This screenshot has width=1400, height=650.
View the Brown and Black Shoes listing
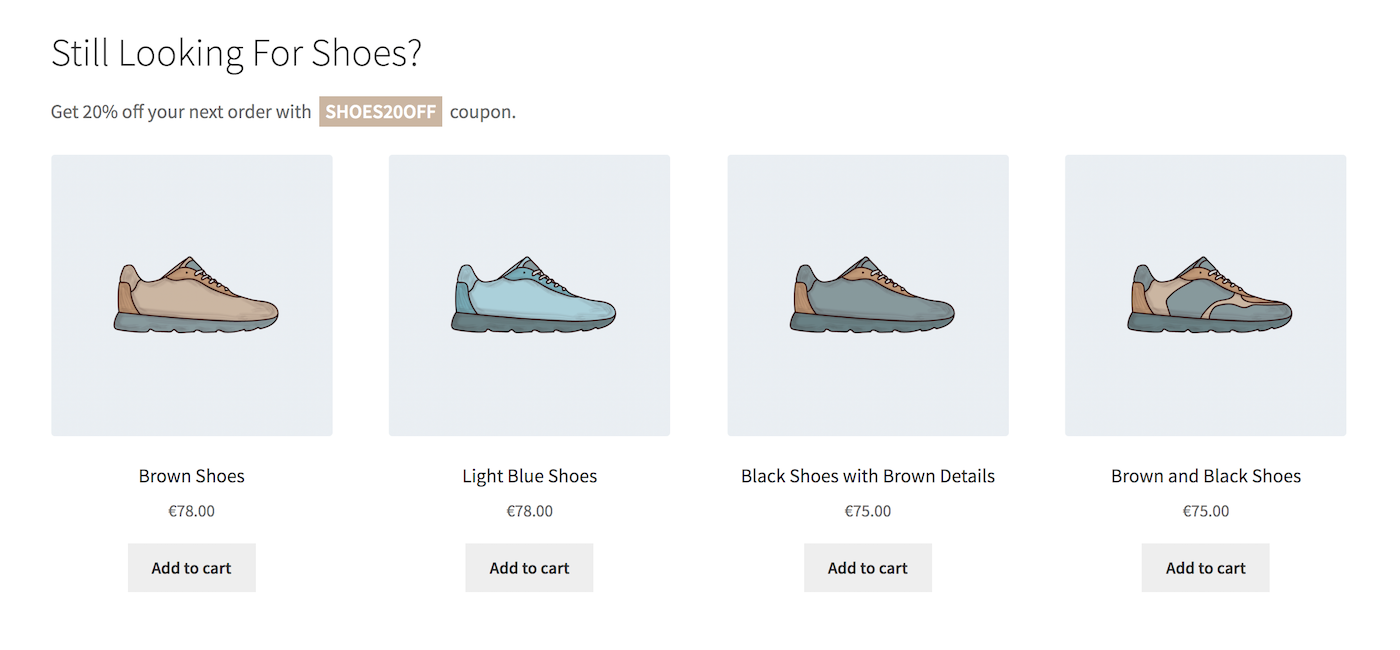pyautogui.click(x=1205, y=476)
